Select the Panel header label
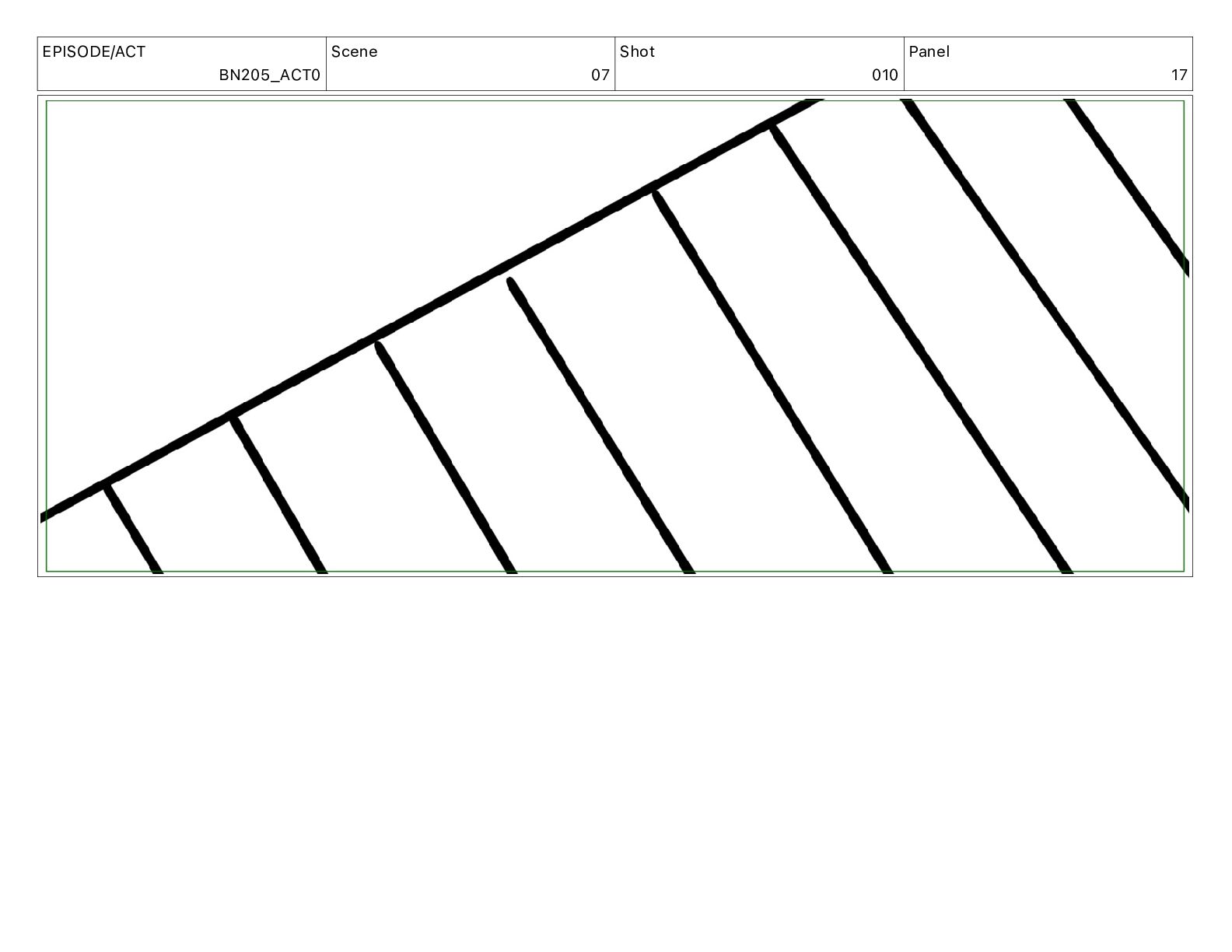Viewport: 1232px width, 952px height. point(929,52)
